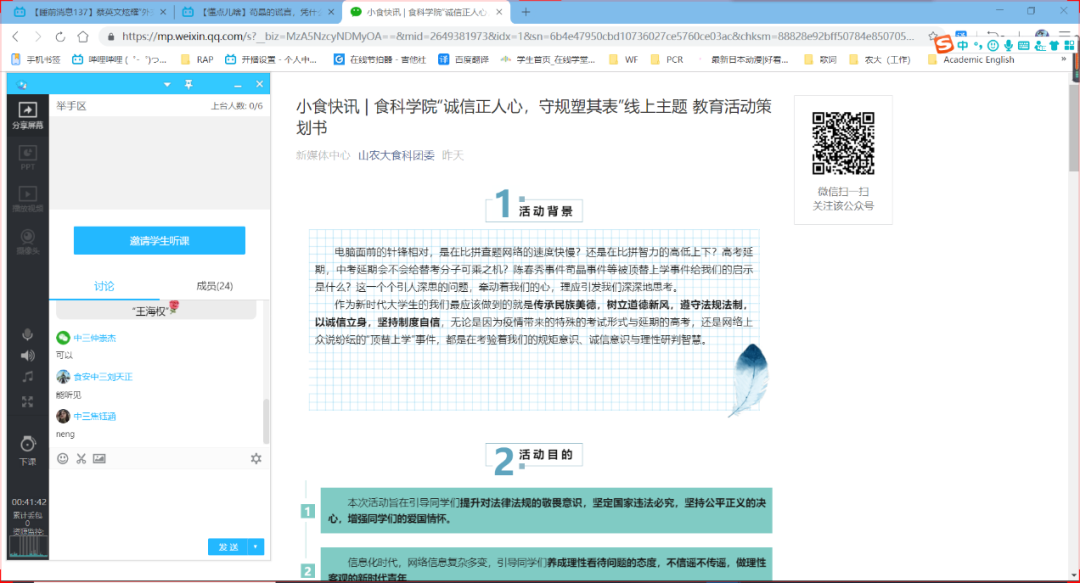Select the 讨论 discussion tab
The width and height of the screenshot is (1080, 583).
click(105, 286)
